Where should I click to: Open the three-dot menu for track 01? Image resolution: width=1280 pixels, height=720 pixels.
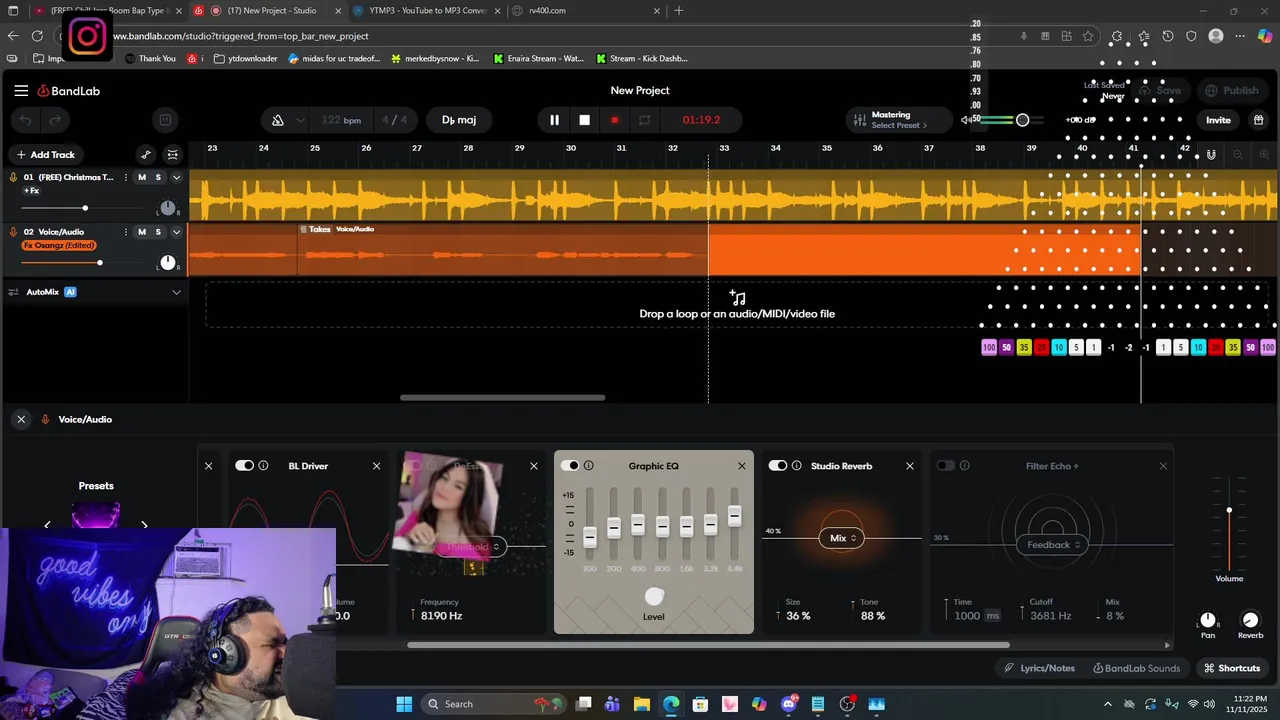126,177
